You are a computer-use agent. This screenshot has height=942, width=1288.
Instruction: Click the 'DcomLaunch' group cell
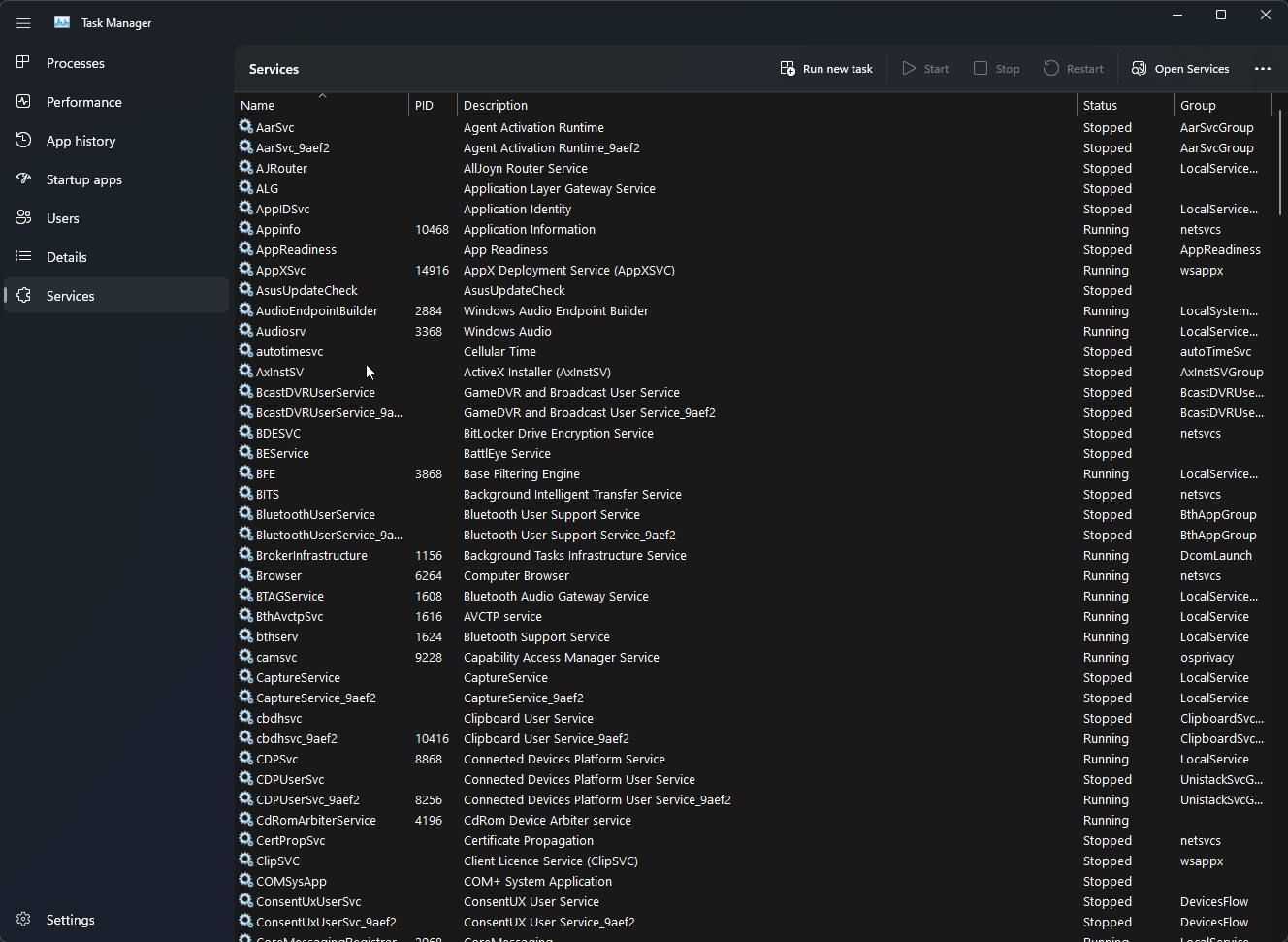click(x=1215, y=555)
